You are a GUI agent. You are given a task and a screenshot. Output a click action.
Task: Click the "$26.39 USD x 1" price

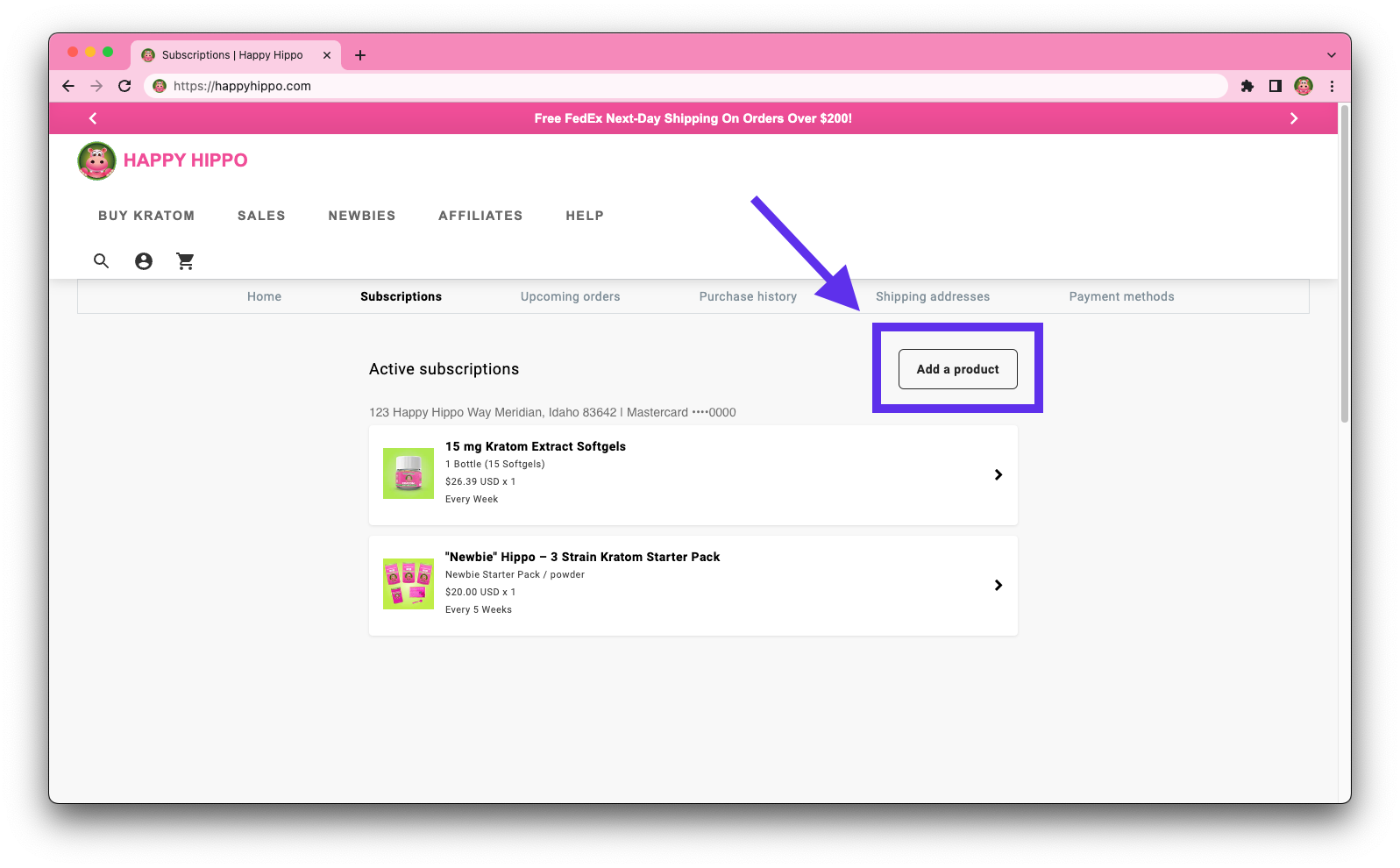click(480, 481)
